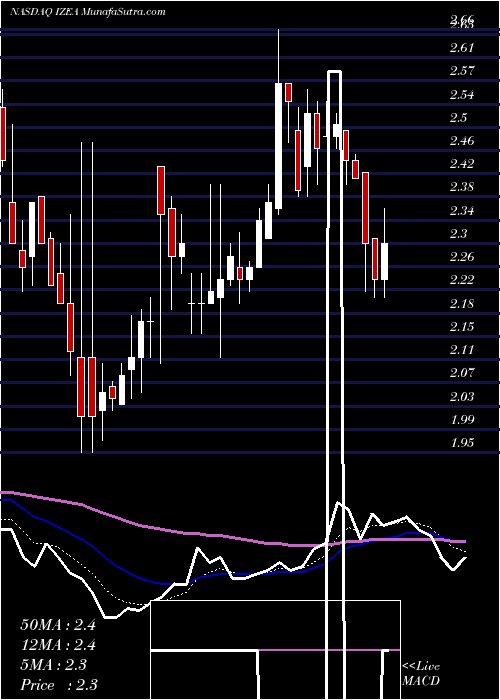
Task: Click the 2.07 price axis label
Action: (462, 373)
